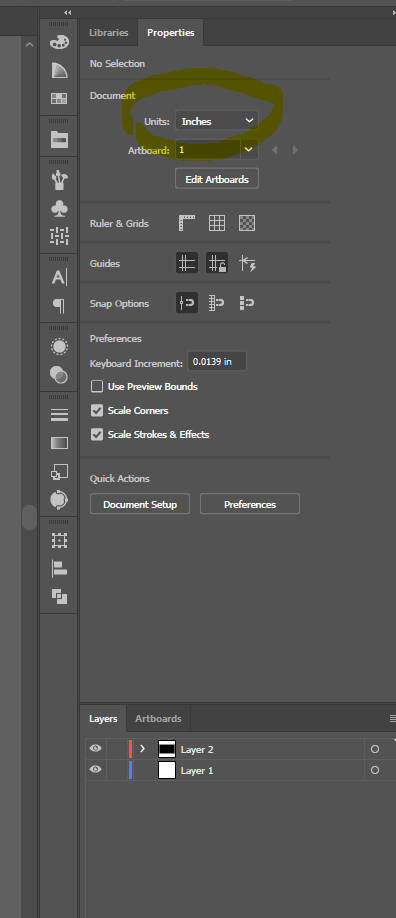This screenshot has height=918, width=396.
Task: Open the Units dropdown showing Inches
Action: pyautogui.click(x=217, y=121)
